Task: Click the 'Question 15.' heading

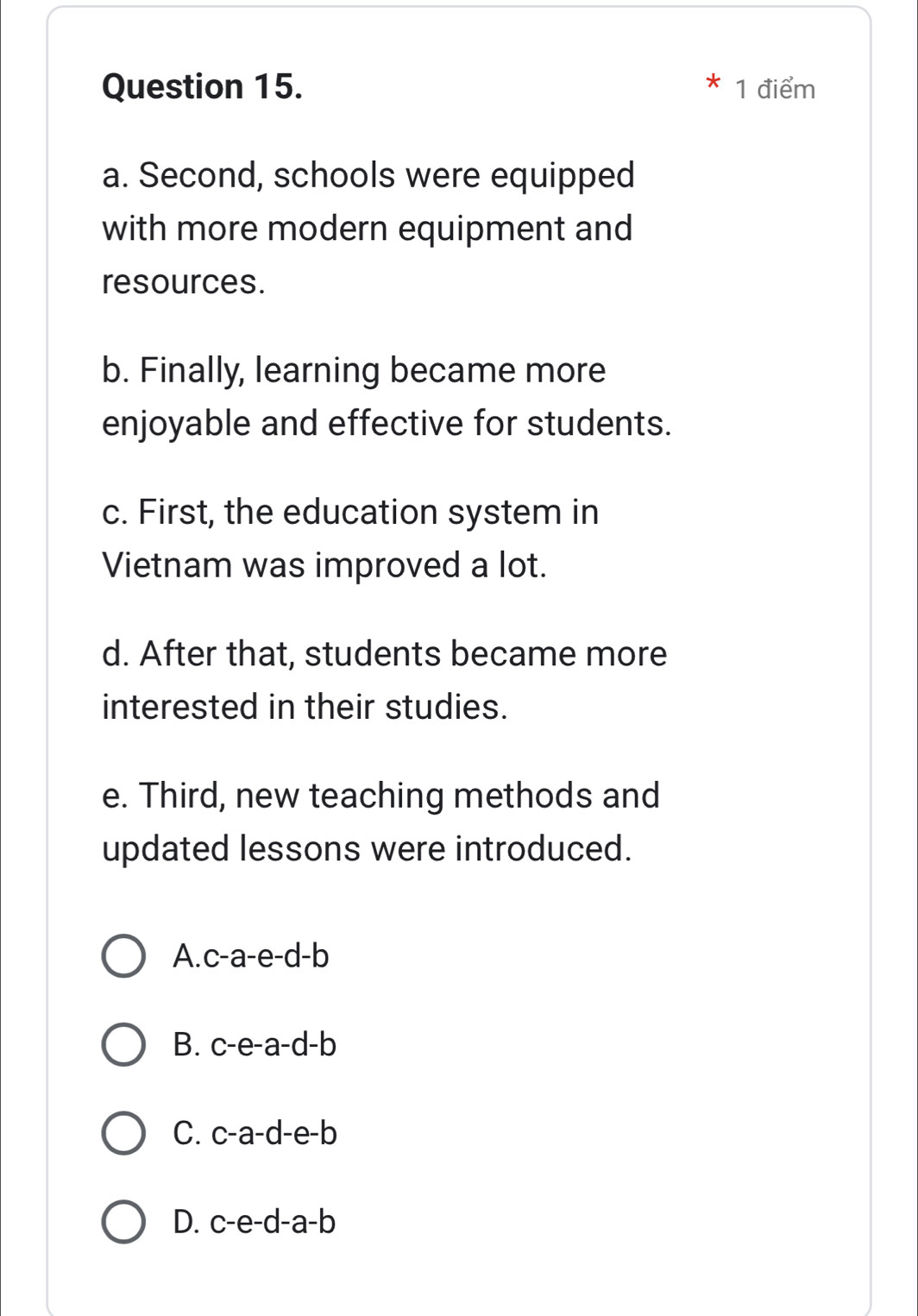Action: point(203,87)
